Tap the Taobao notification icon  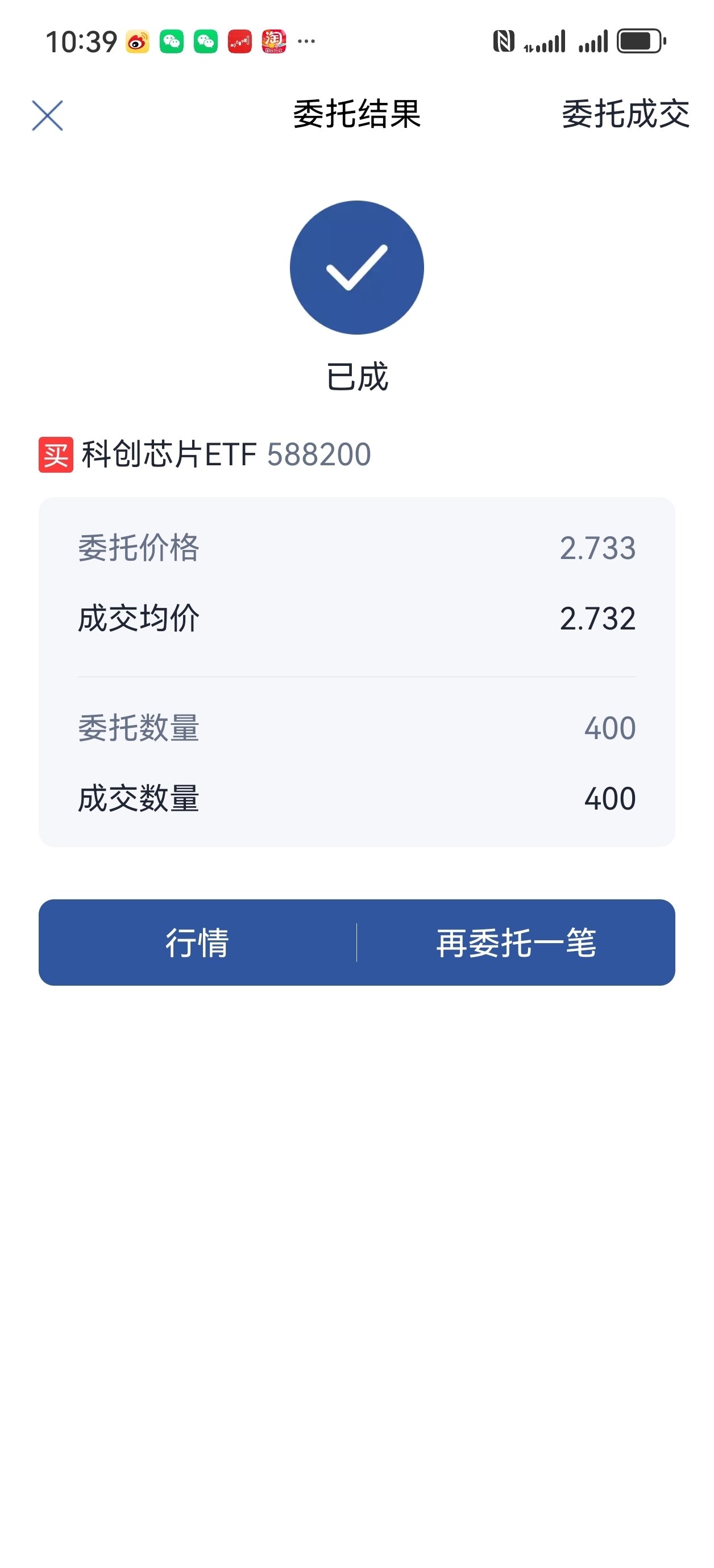coord(274,41)
